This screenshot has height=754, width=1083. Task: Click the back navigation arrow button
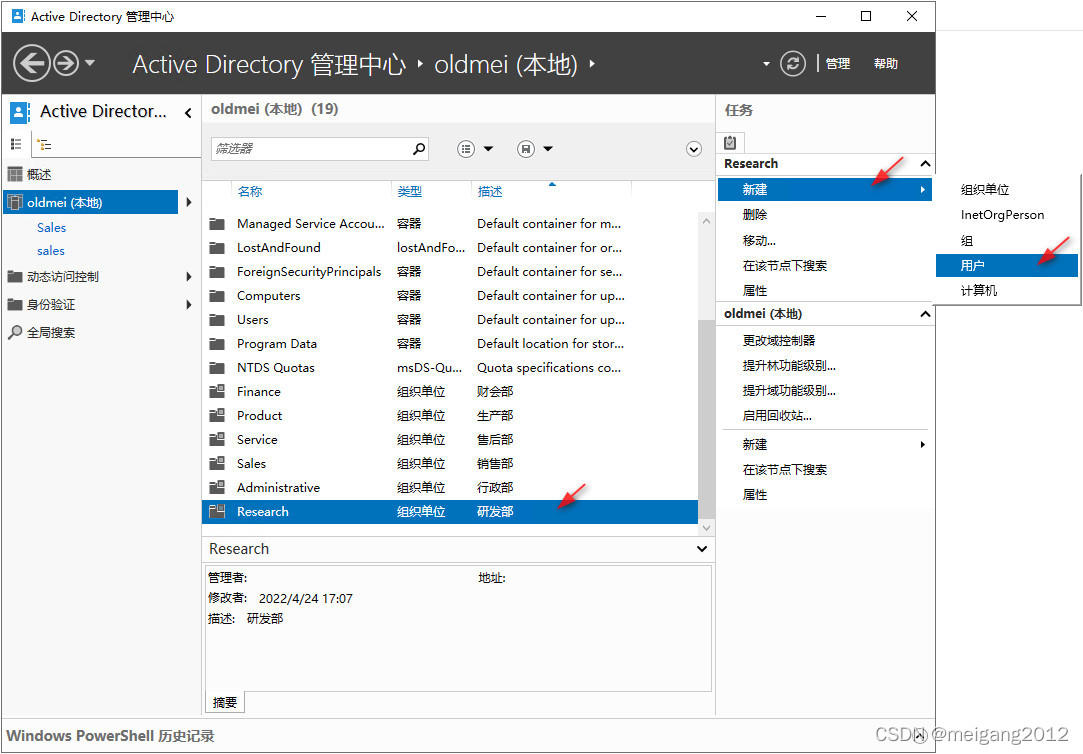pos(31,64)
